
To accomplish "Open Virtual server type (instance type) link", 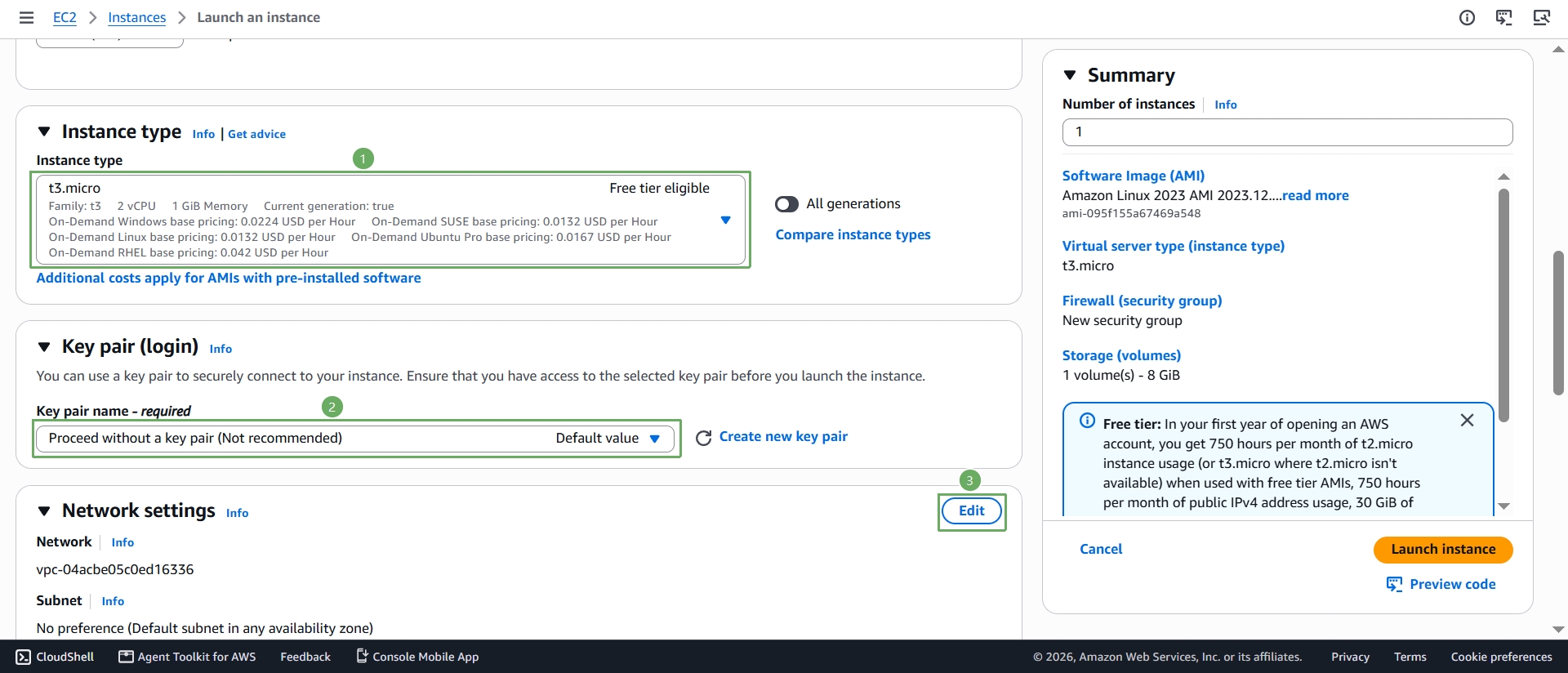I will 1173,246.
